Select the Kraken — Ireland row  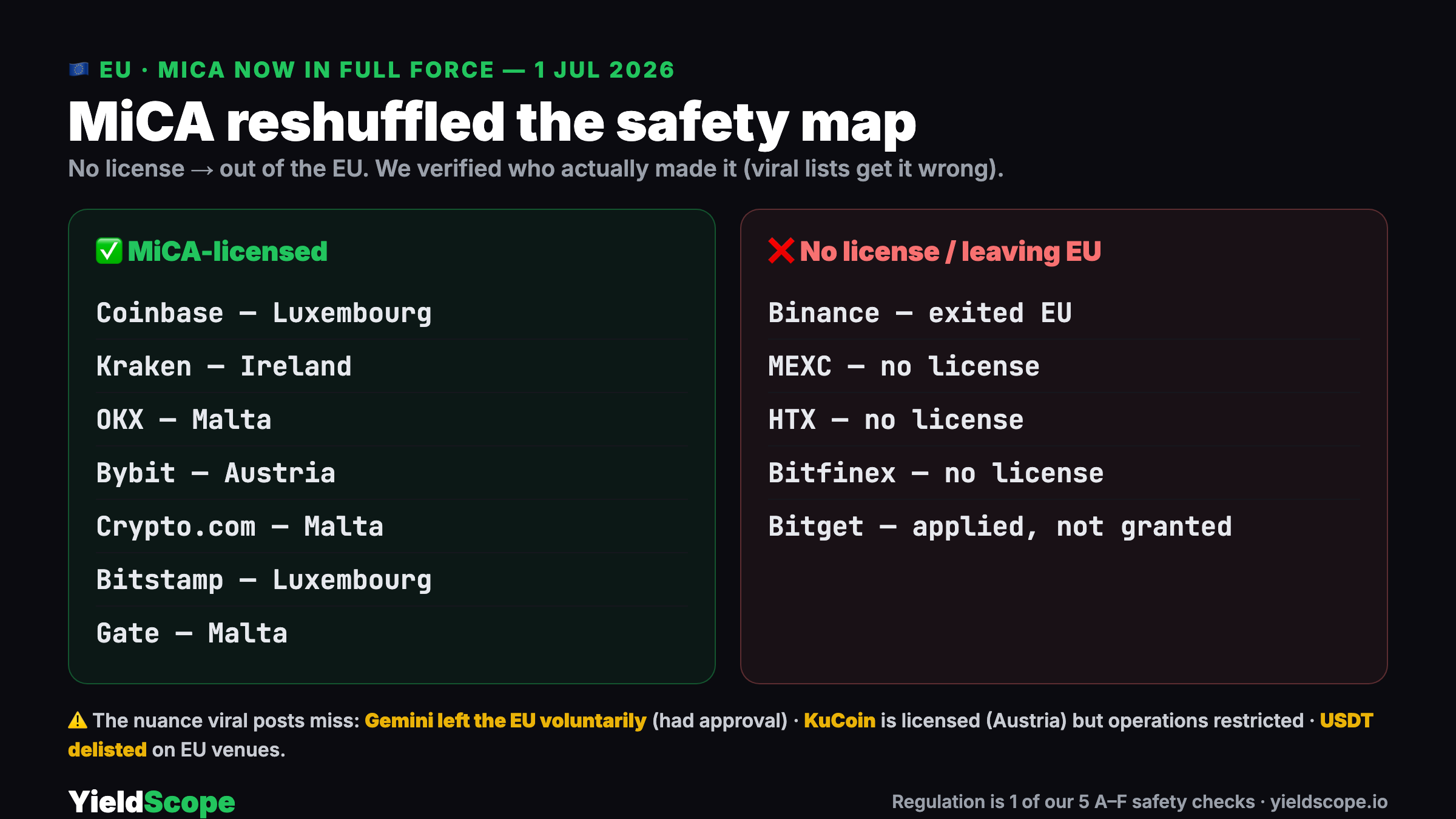click(x=392, y=366)
